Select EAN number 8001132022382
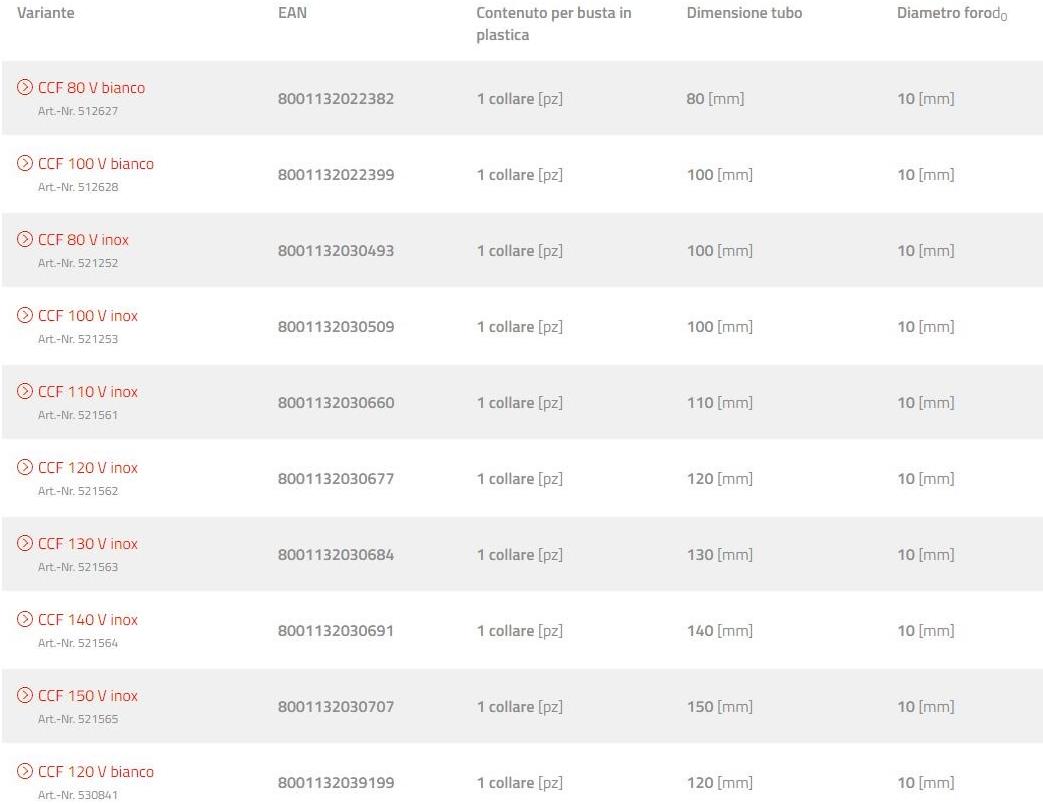 click(x=336, y=99)
